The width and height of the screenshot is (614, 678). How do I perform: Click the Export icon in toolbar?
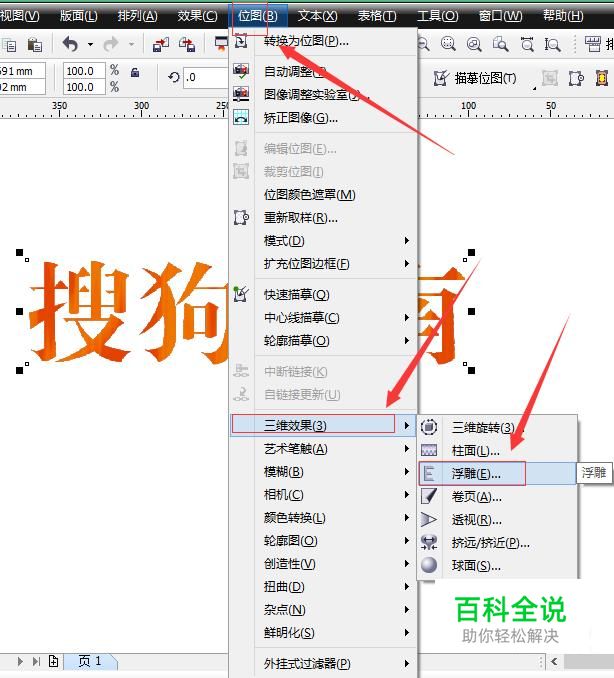[187, 44]
